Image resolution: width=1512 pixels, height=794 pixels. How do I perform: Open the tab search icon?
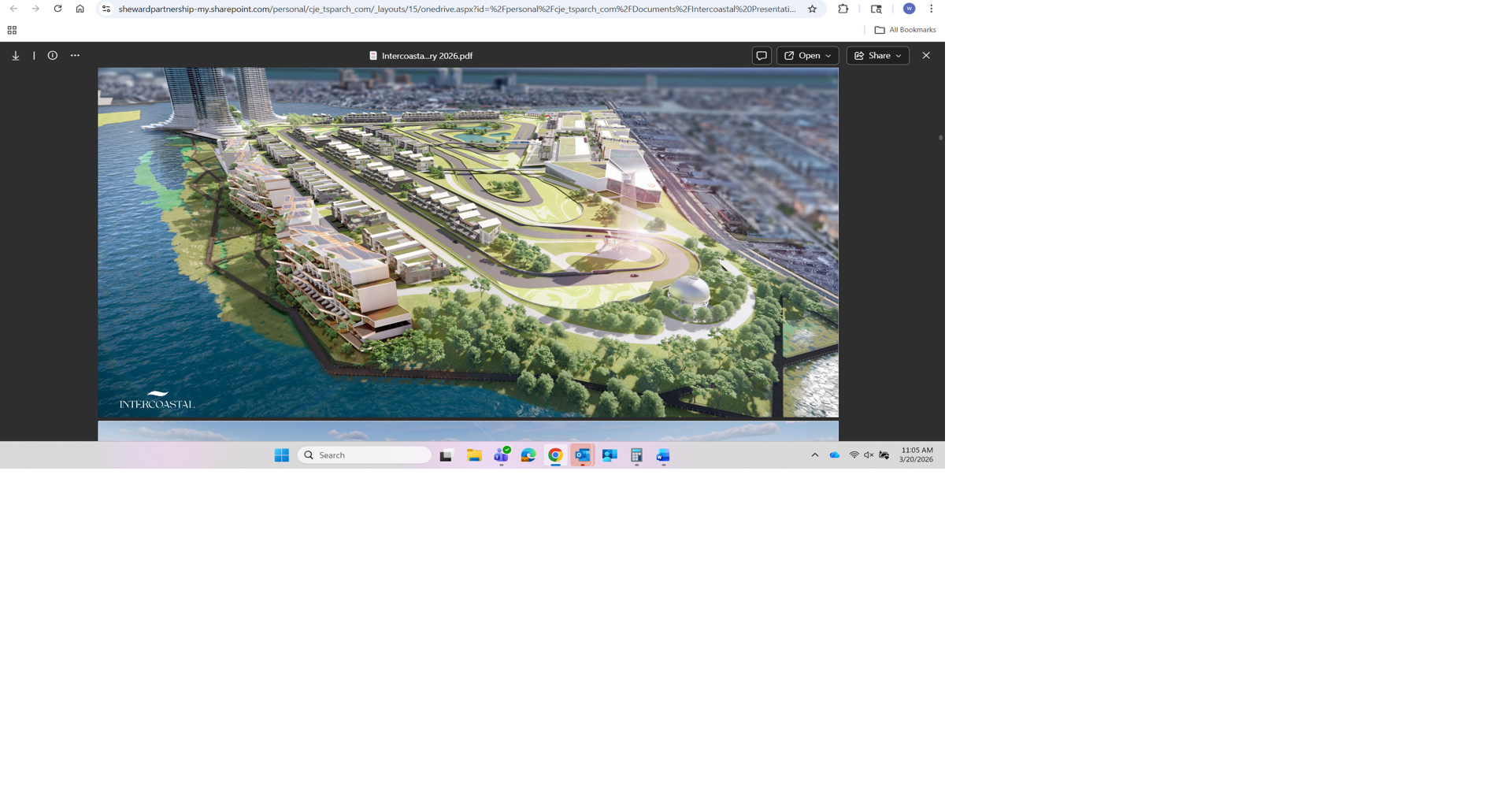tap(876, 9)
